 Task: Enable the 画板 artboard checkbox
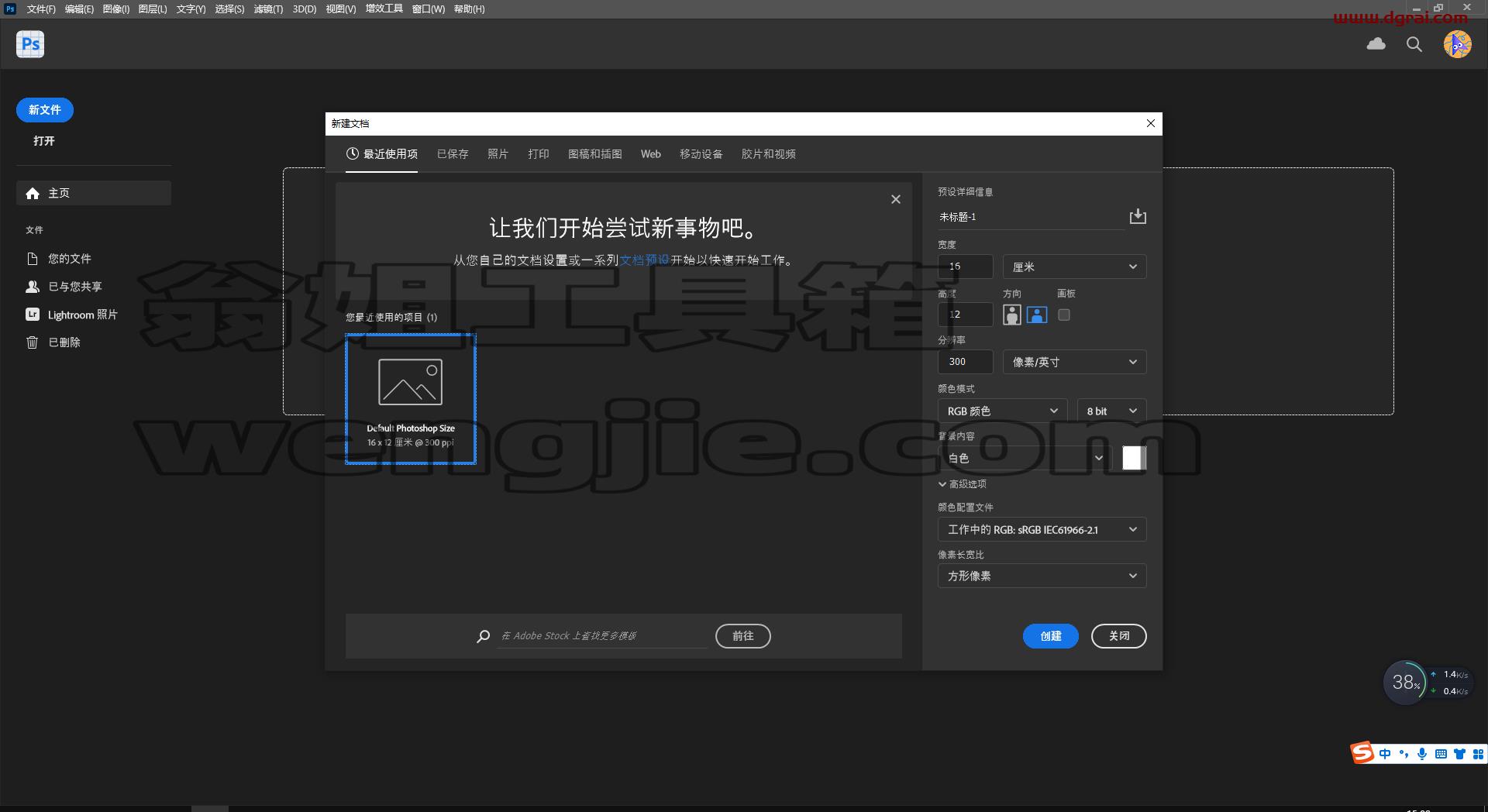(1064, 315)
